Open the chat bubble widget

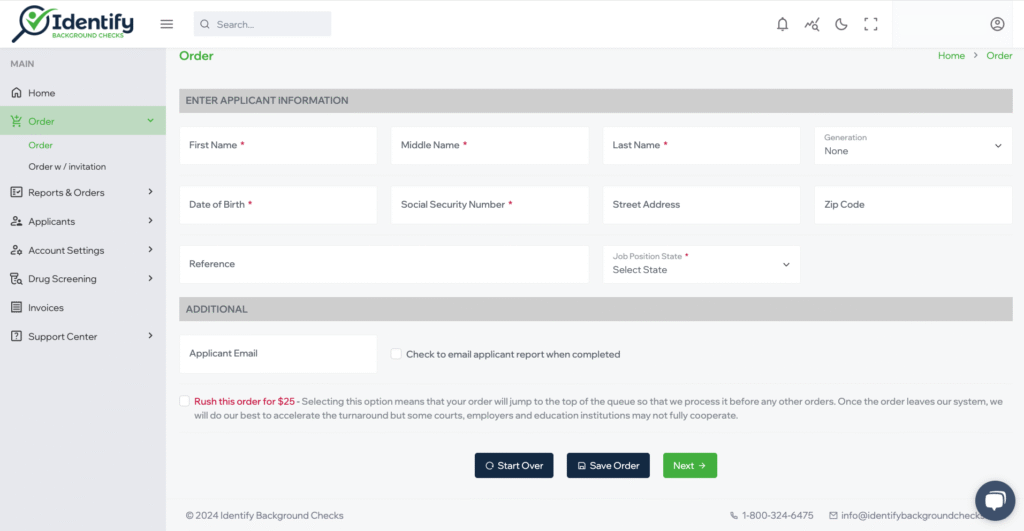tap(995, 500)
